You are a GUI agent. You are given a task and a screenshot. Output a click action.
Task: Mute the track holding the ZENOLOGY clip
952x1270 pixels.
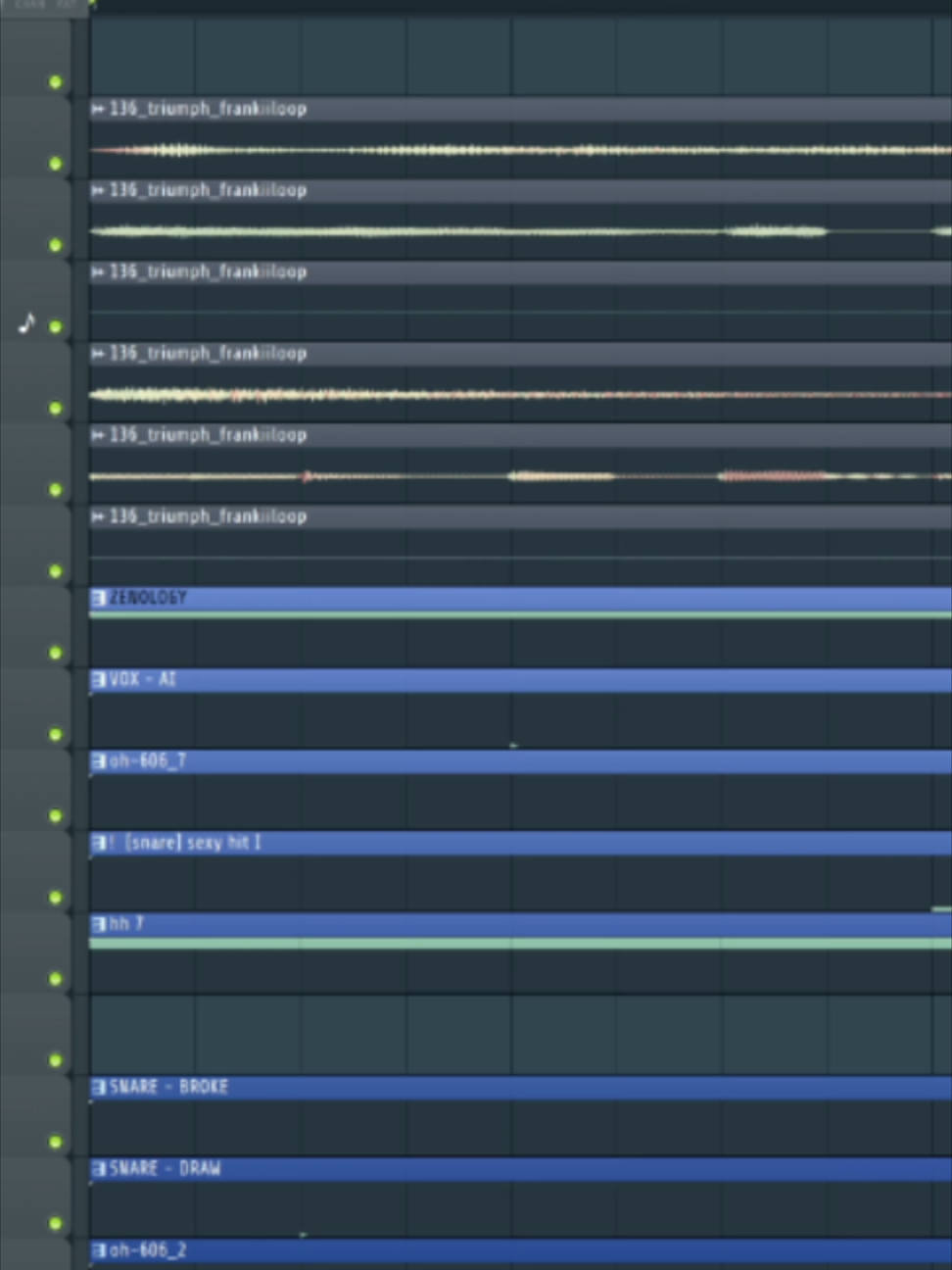(x=56, y=653)
